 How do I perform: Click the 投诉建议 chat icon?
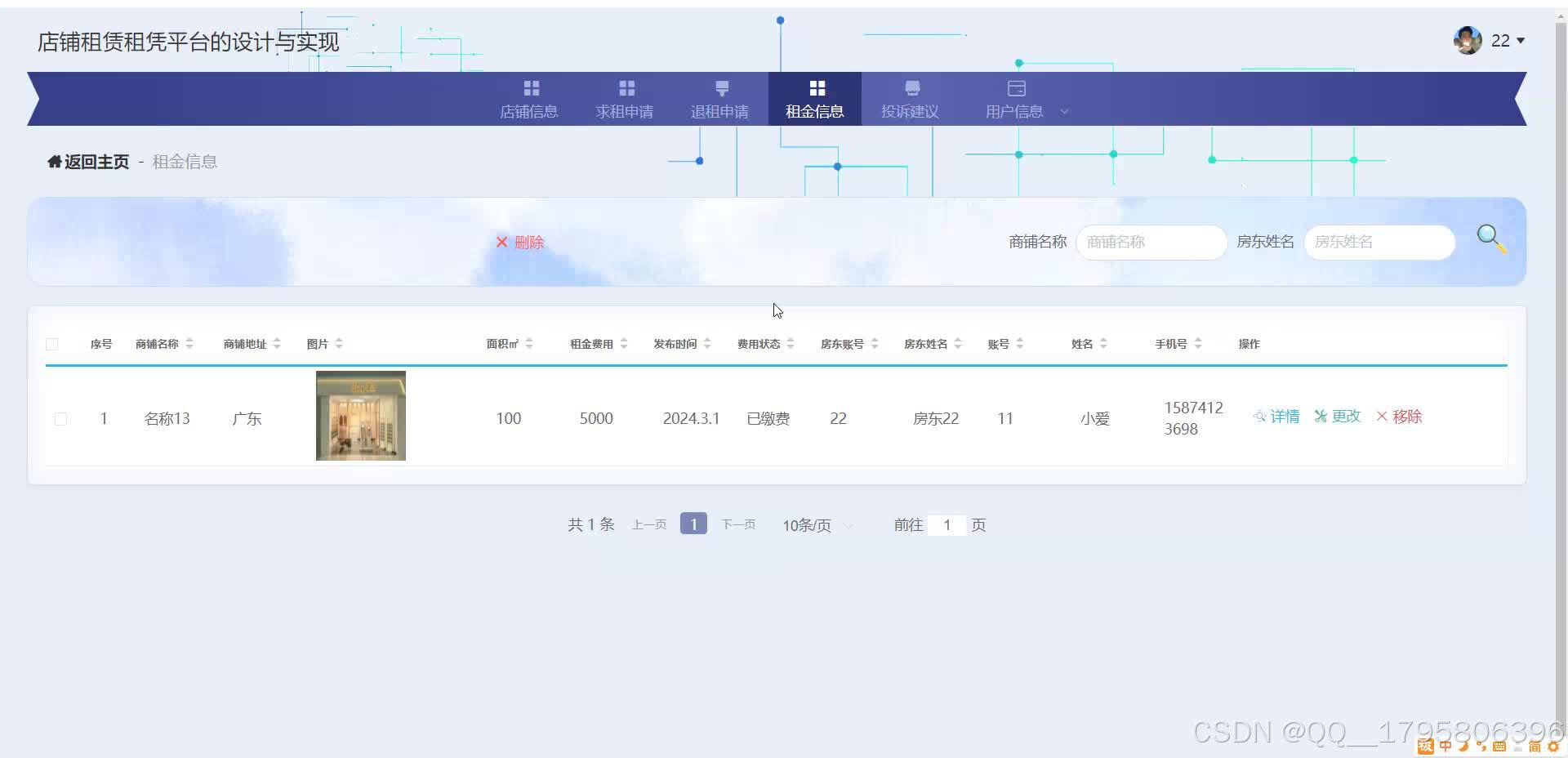pyautogui.click(x=912, y=88)
